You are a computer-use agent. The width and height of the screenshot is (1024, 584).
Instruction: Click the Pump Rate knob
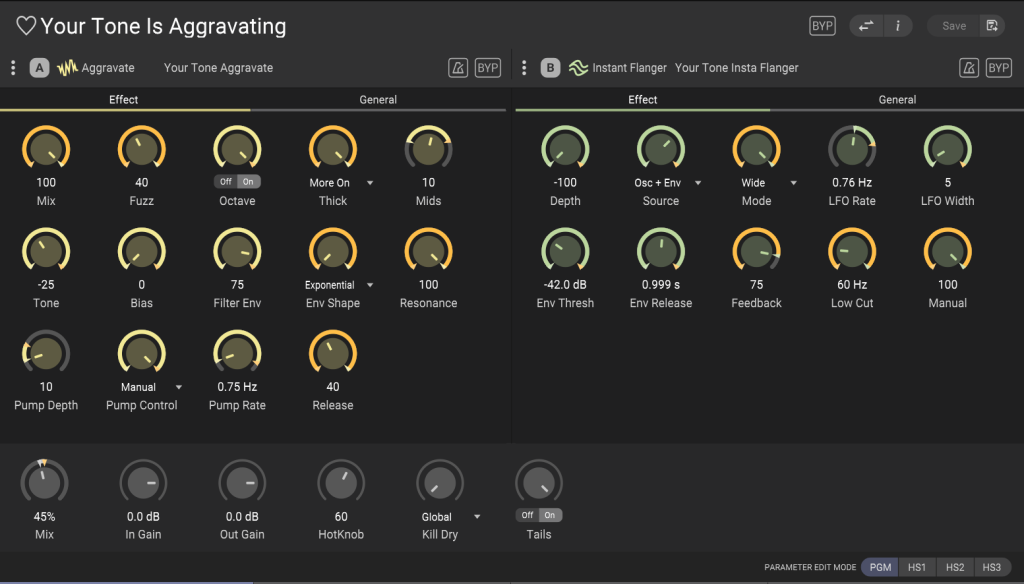pos(237,353)
